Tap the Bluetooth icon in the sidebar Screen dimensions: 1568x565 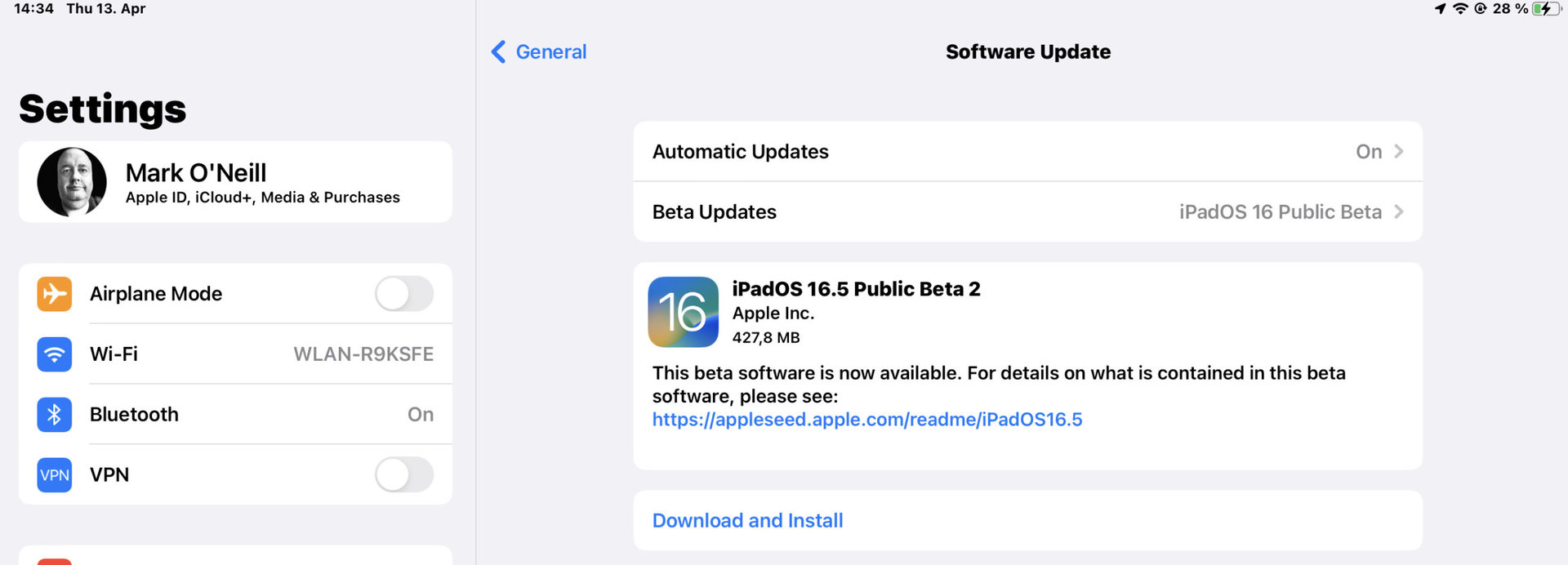pyautogui.click(x=55, y=415)
